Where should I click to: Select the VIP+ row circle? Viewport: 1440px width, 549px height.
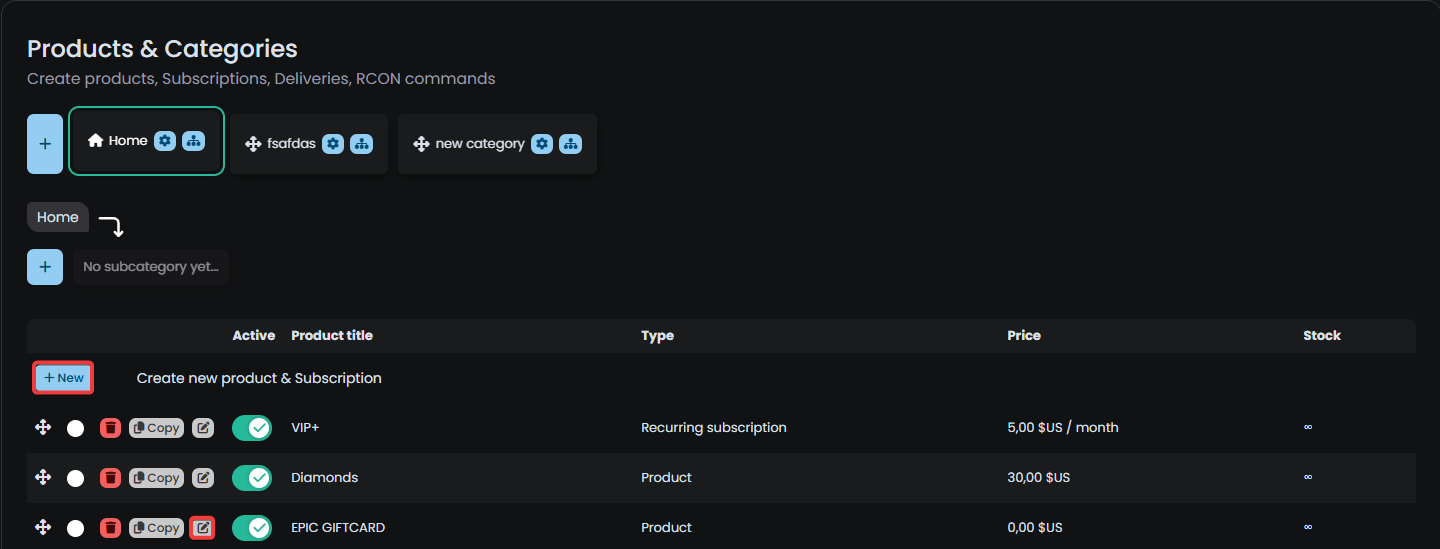75,428
